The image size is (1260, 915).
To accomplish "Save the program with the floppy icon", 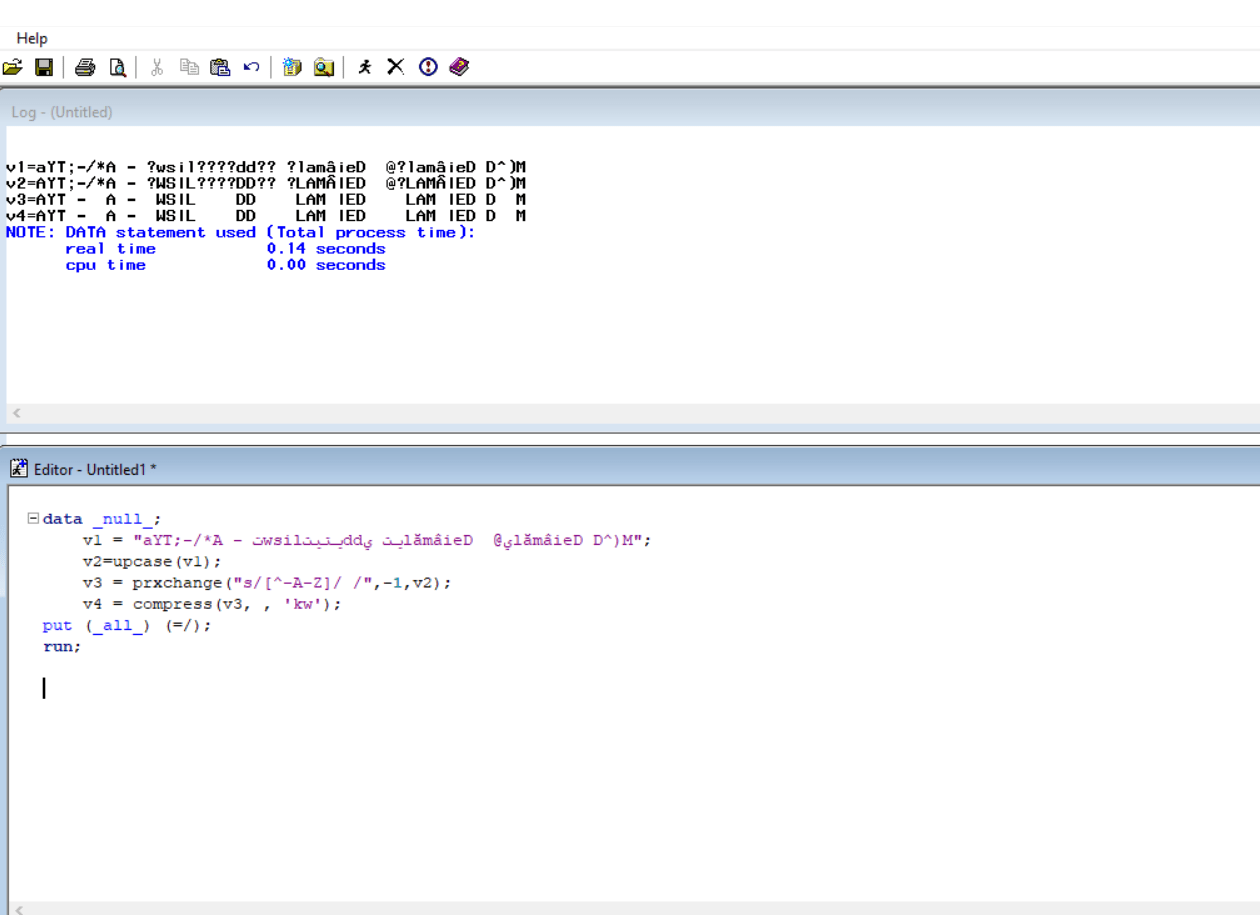I will (x=43, y=67).
